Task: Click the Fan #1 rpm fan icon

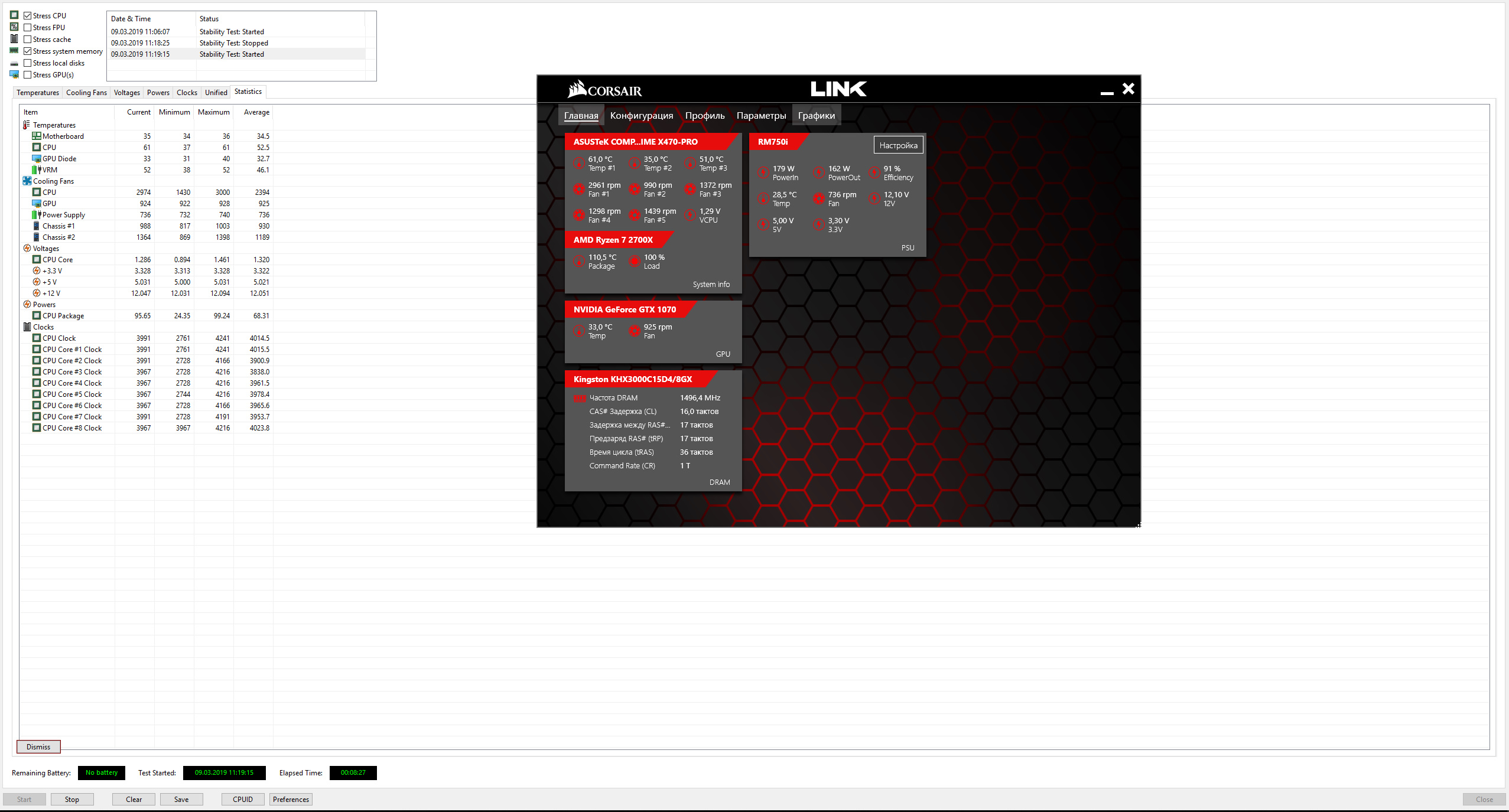Action: [579, 189]
